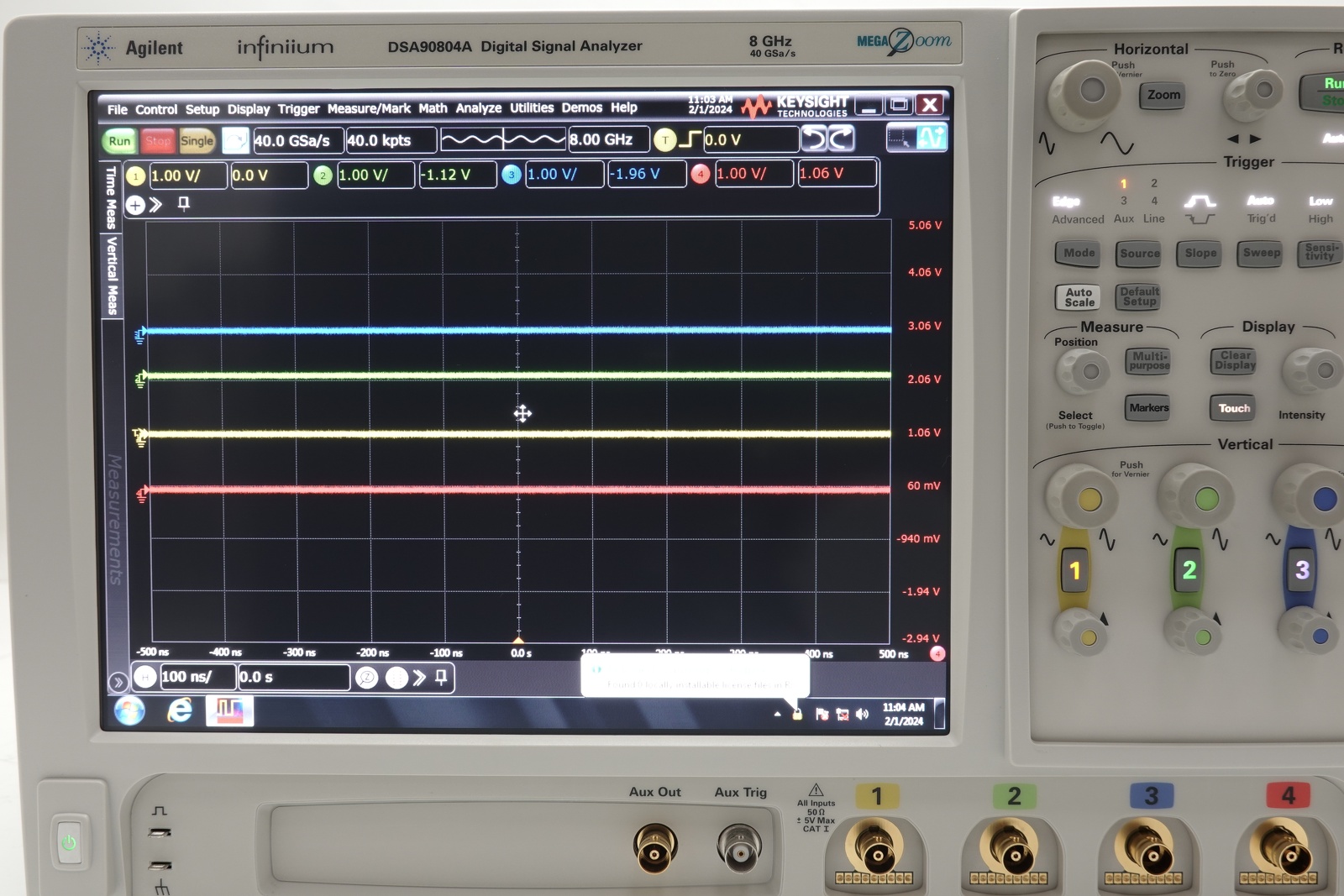Open the volume speaker tray icon
This screenshot has height=896, width=1344.
coord(862,715)
